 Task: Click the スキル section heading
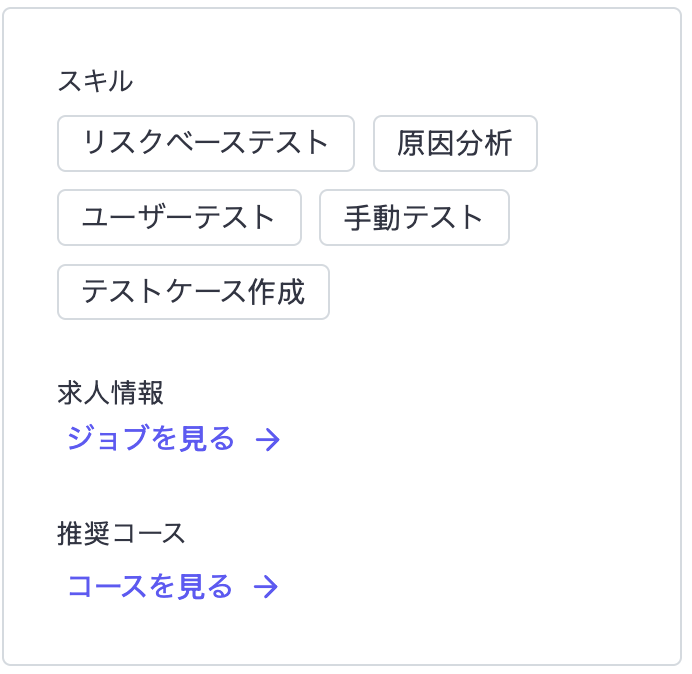(x=95, y=82)
